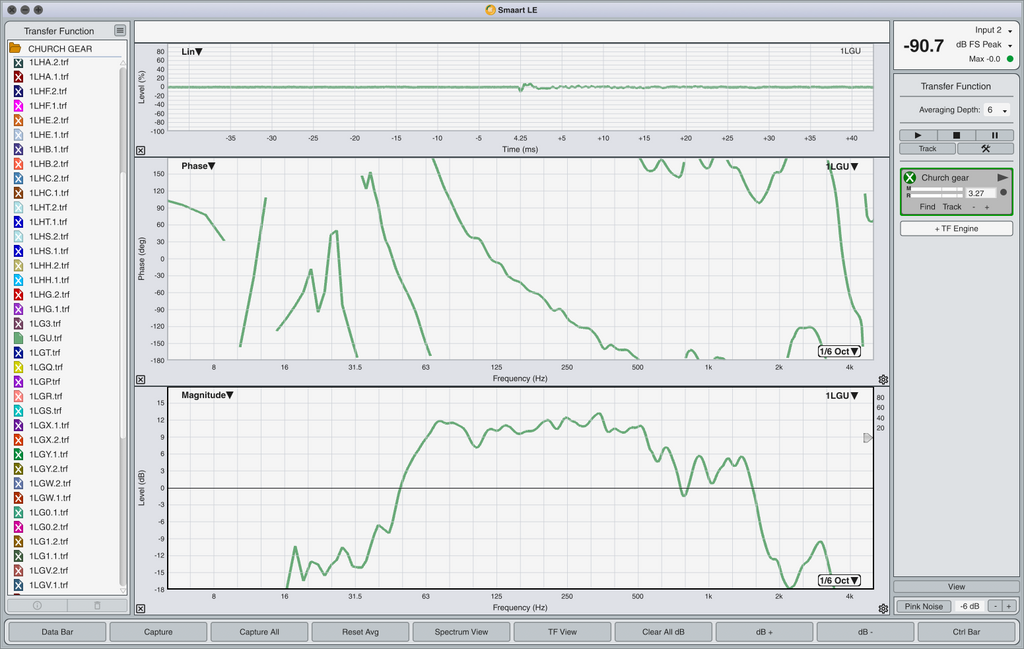Viewport: 1024px width, 649px height.
Task: Click the stop button in measurement controls
Action: pos(956,135)
